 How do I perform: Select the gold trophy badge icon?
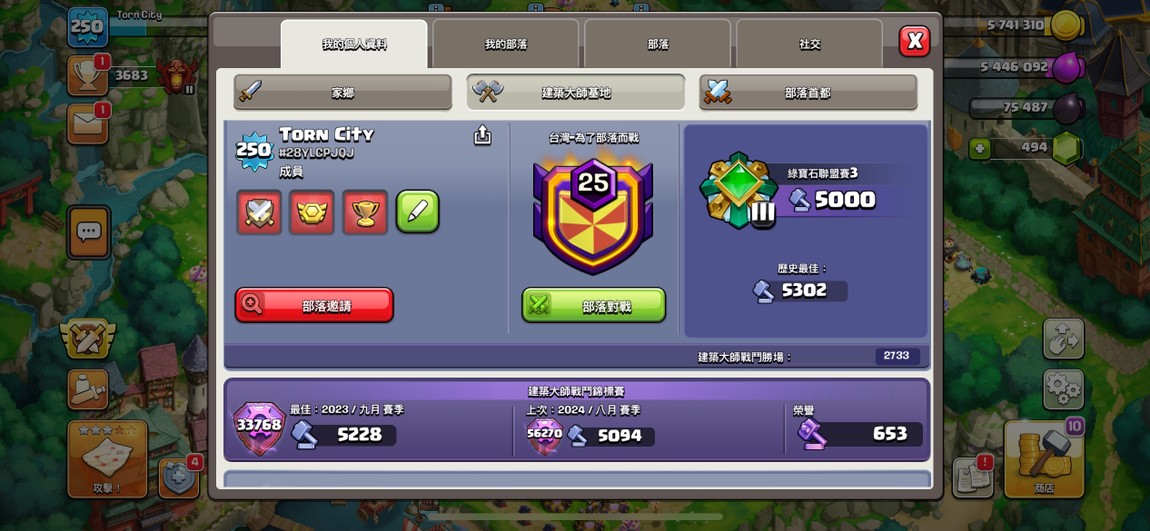pos(365,212)
